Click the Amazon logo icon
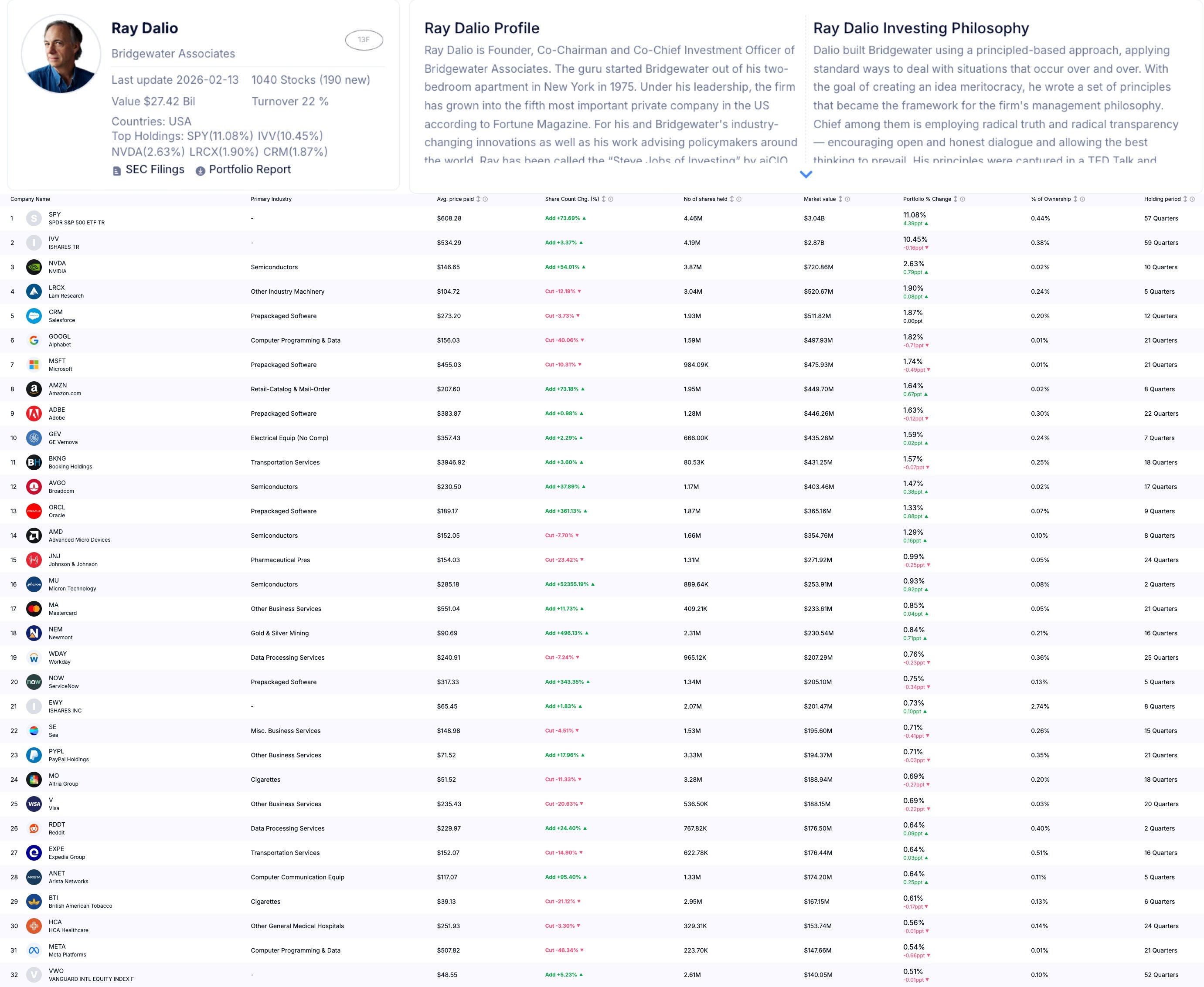The width and height of the screenshot is (1204, 987). pyautogui.click(x=34, y=390)
